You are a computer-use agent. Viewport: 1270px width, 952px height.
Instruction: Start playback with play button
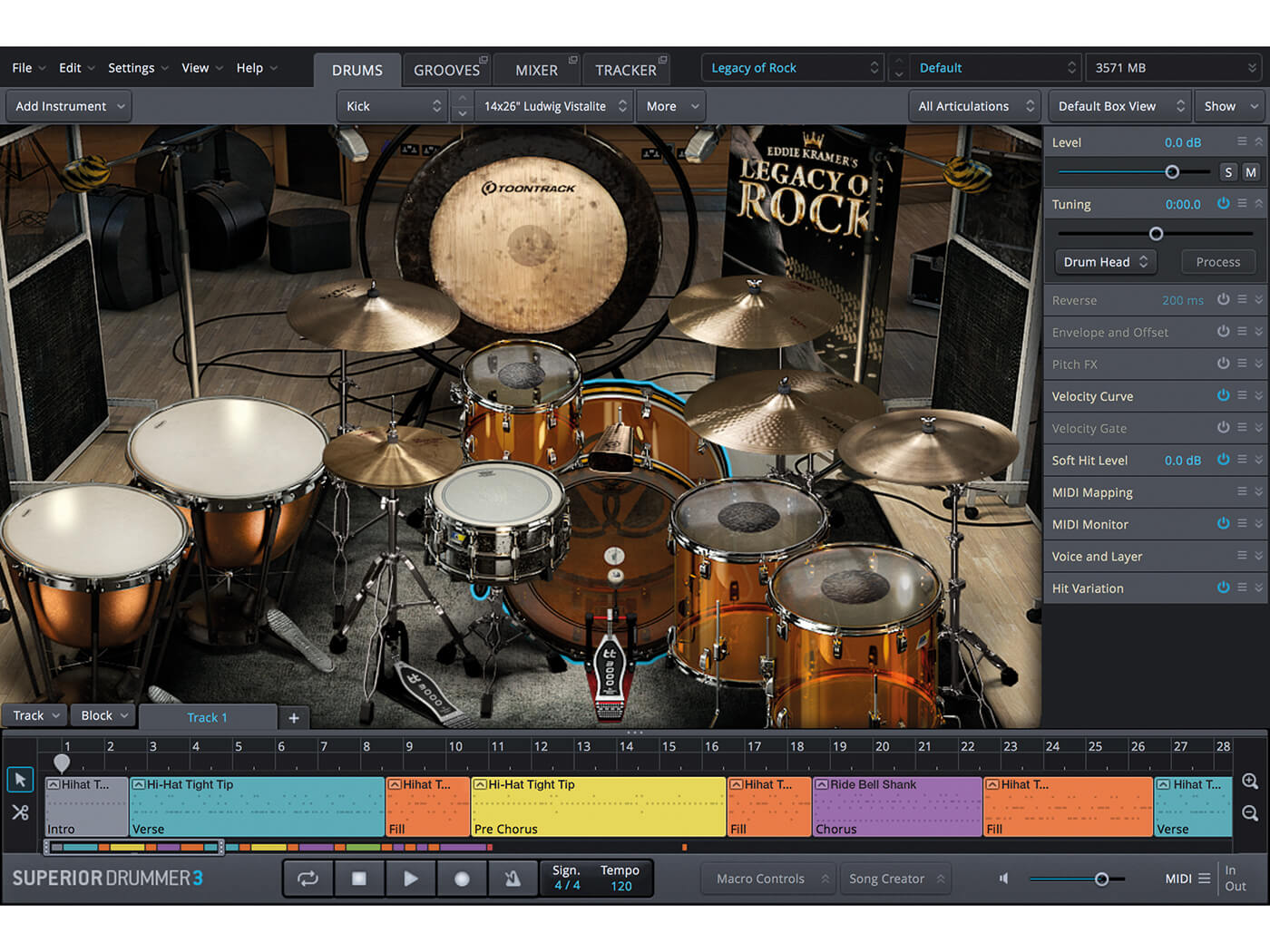click(410, 879)
